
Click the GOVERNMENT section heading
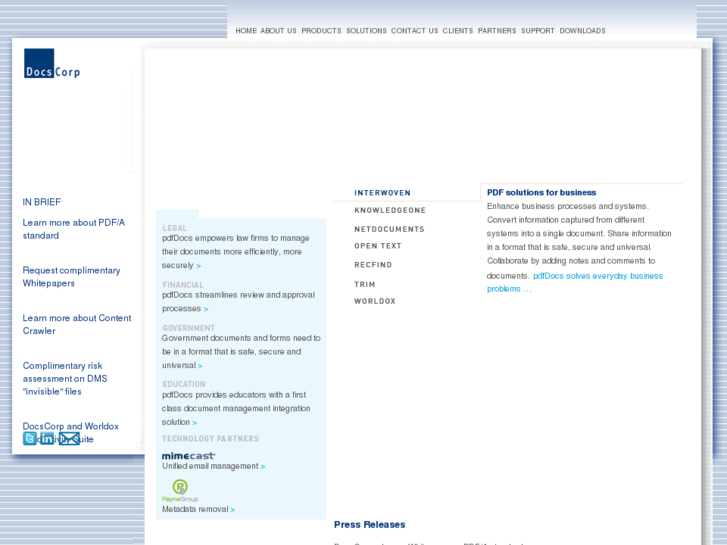click(x=188, y=328)
